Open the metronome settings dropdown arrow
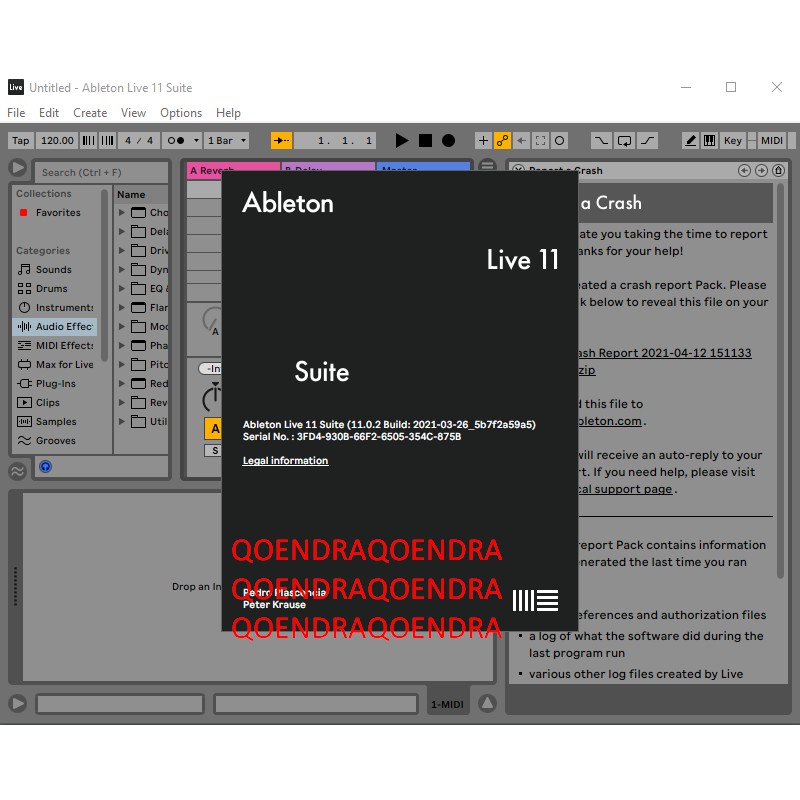 tap(196, 140)
